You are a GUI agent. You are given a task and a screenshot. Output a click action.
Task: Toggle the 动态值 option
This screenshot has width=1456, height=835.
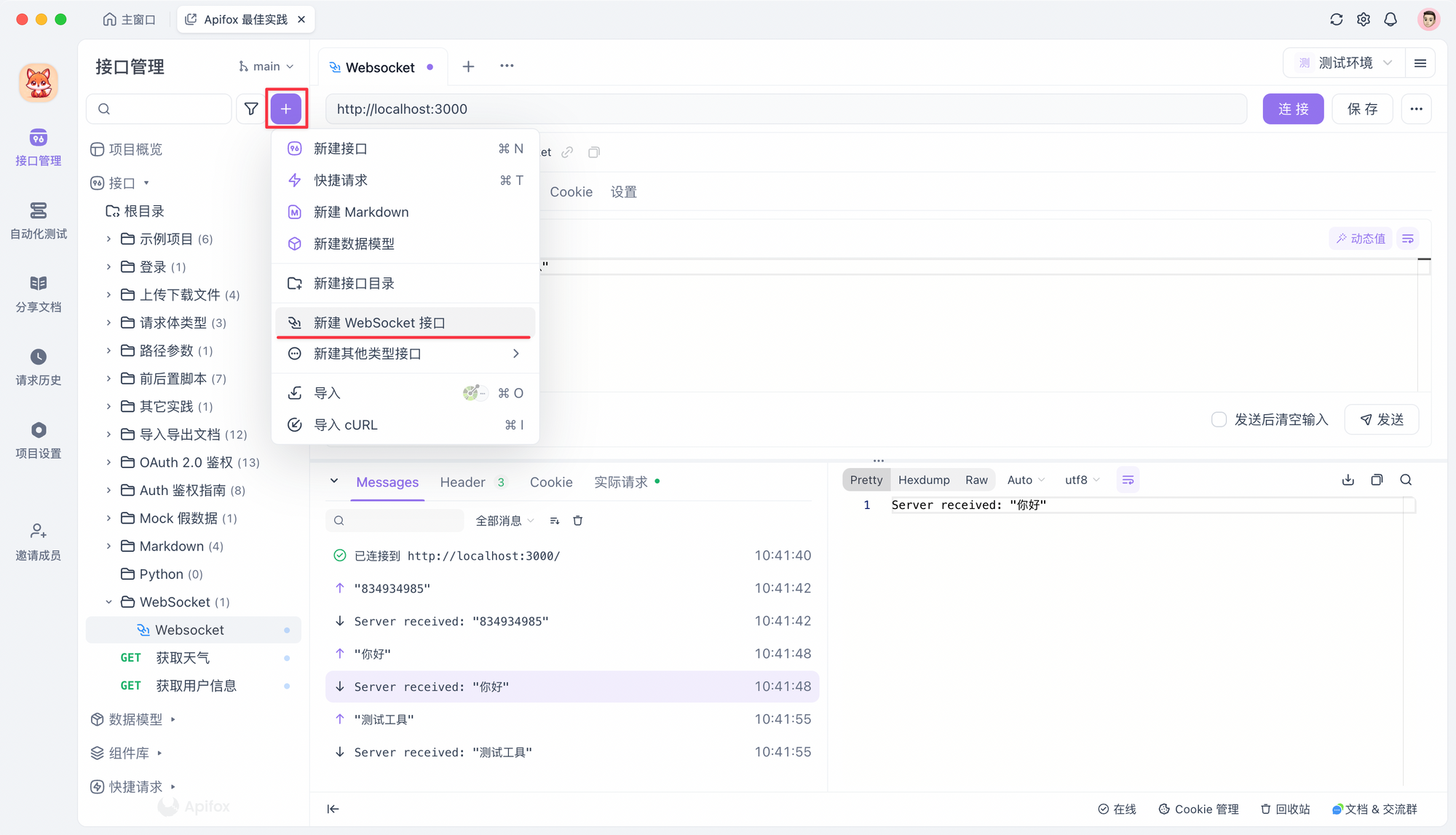[x=1360, y=238]
